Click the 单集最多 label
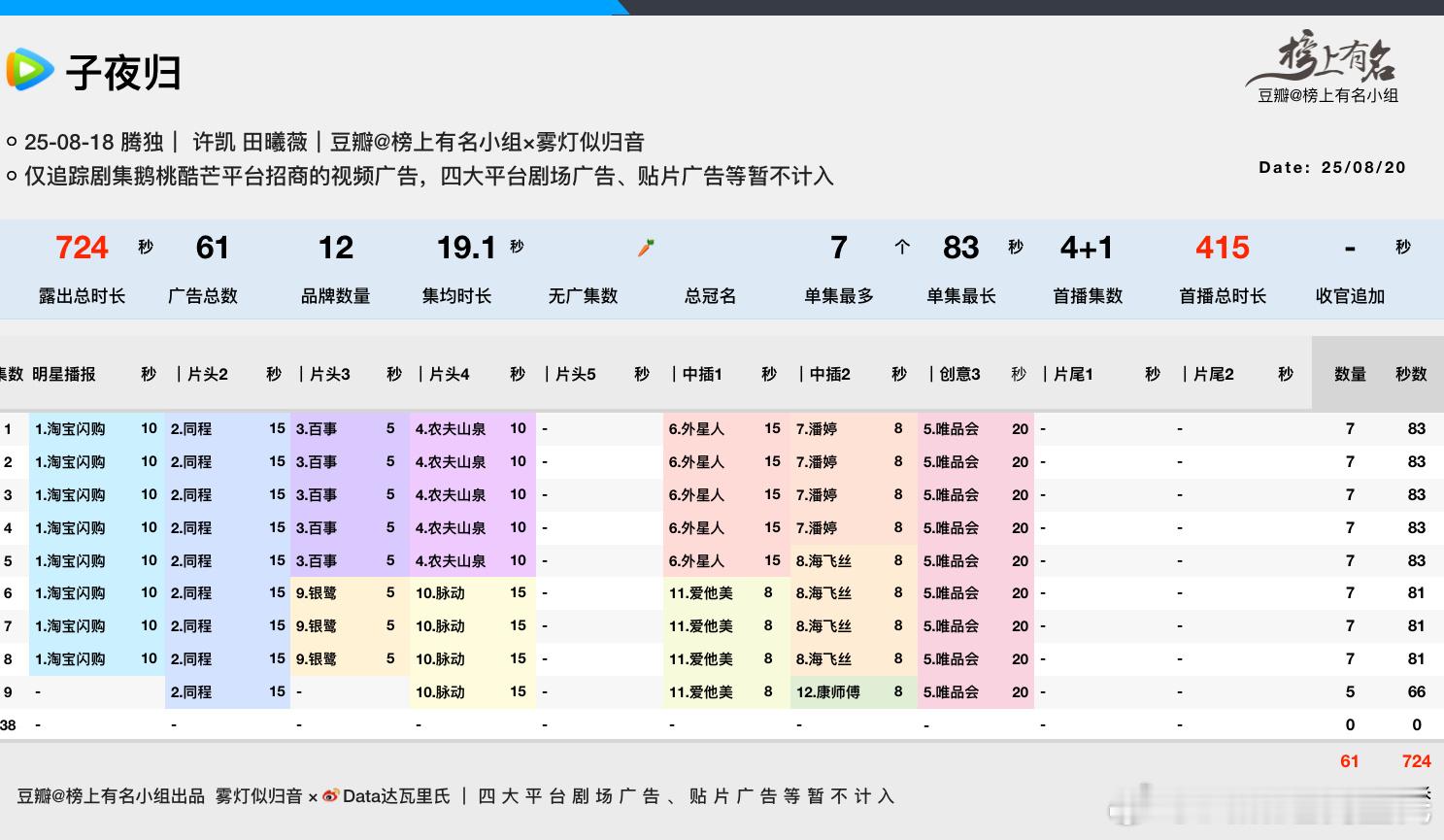This screenshot has width=1444, height=840. point(839,295)
